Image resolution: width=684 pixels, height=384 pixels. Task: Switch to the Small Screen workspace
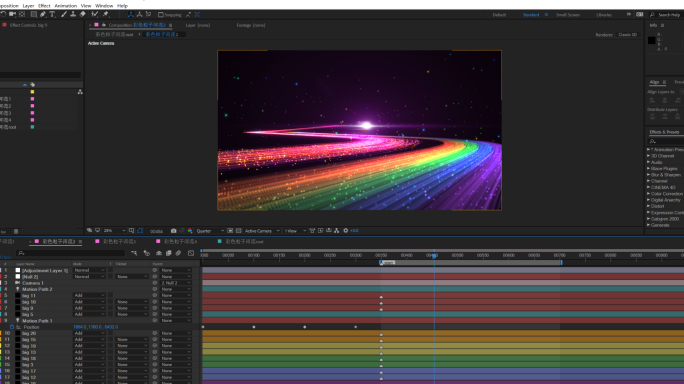(568, 15)
